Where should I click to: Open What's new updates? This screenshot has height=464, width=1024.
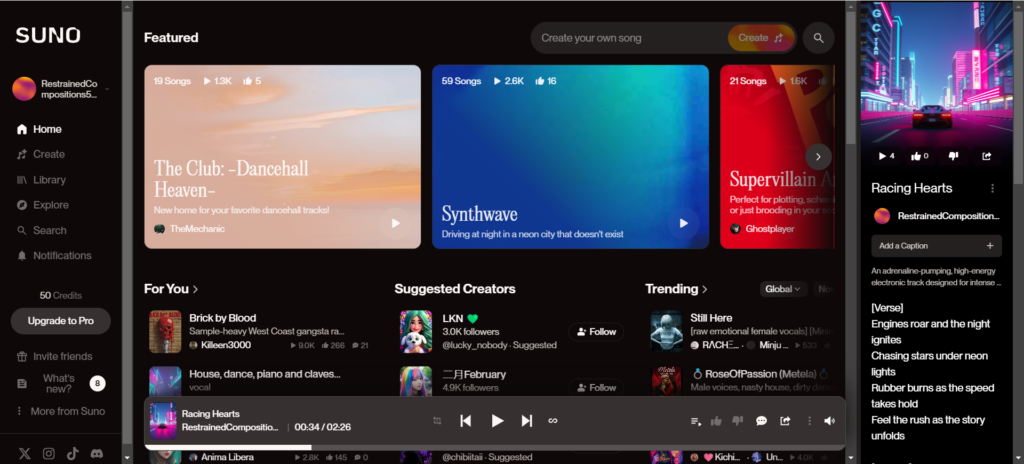pyautogui.click(x=60, y=384)
